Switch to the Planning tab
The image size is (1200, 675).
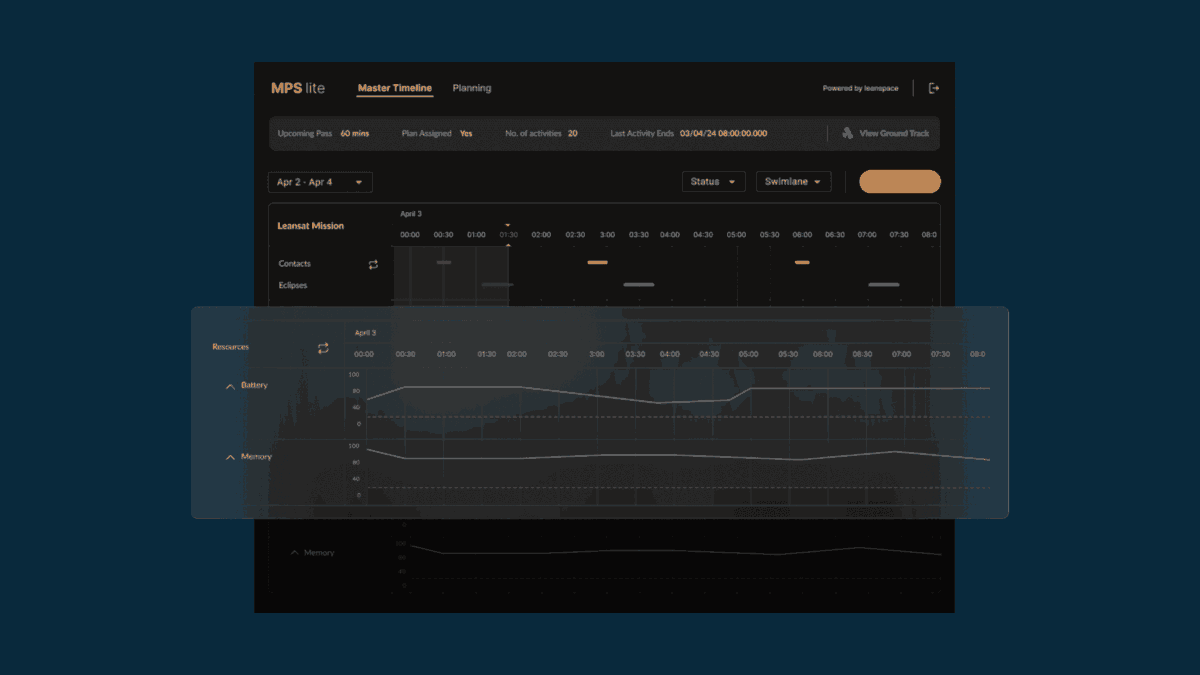point(472,88)
